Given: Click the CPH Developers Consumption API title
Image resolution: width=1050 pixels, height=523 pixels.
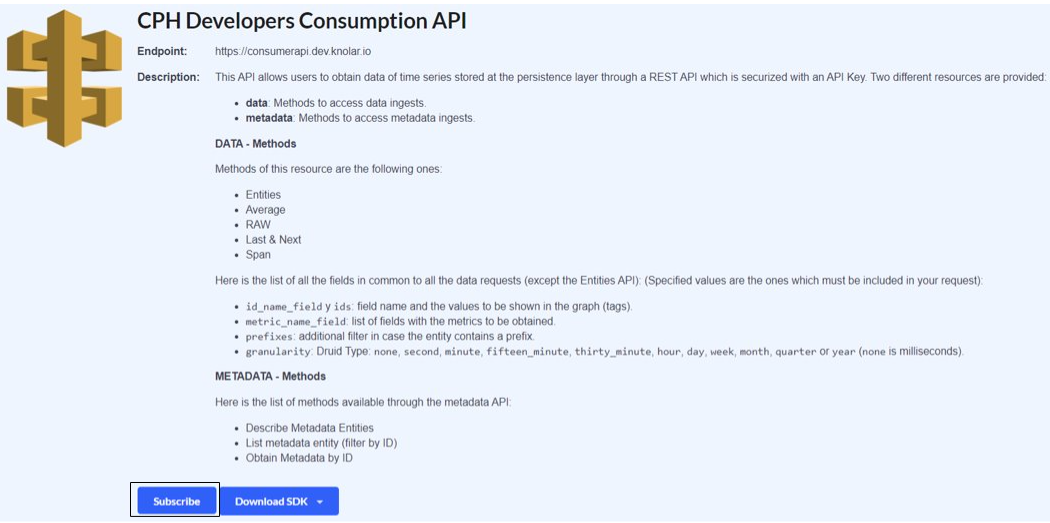Looking at the screenshot, I should [x=302, y=21].
